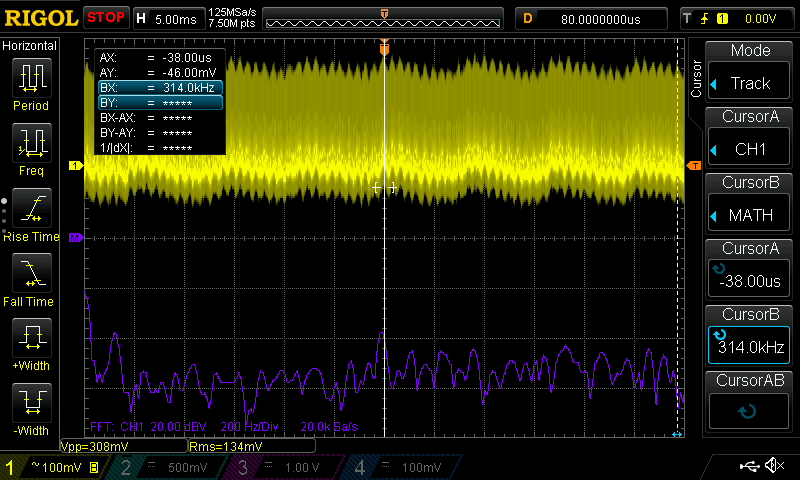This screenshot has height=480, width=800.
Task: Click the RIGOL logo
Action: coord(40,18)
